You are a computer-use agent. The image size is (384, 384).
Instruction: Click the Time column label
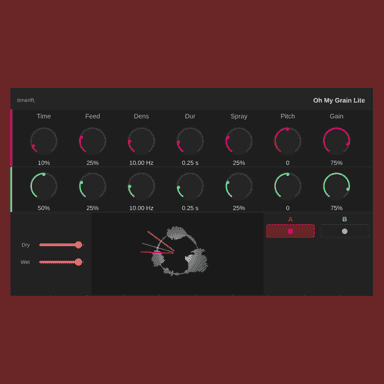(x=44, y=116)
